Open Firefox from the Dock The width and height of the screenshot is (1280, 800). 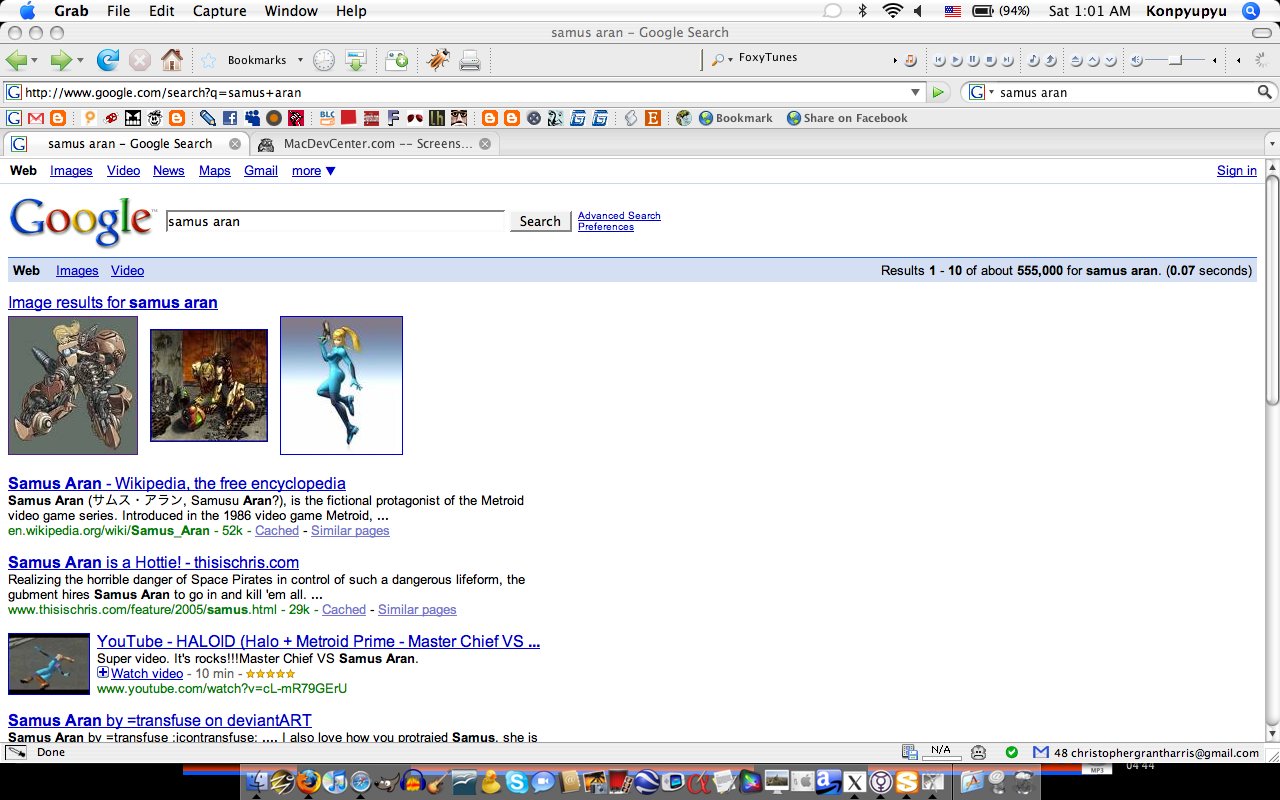(308, 782)
